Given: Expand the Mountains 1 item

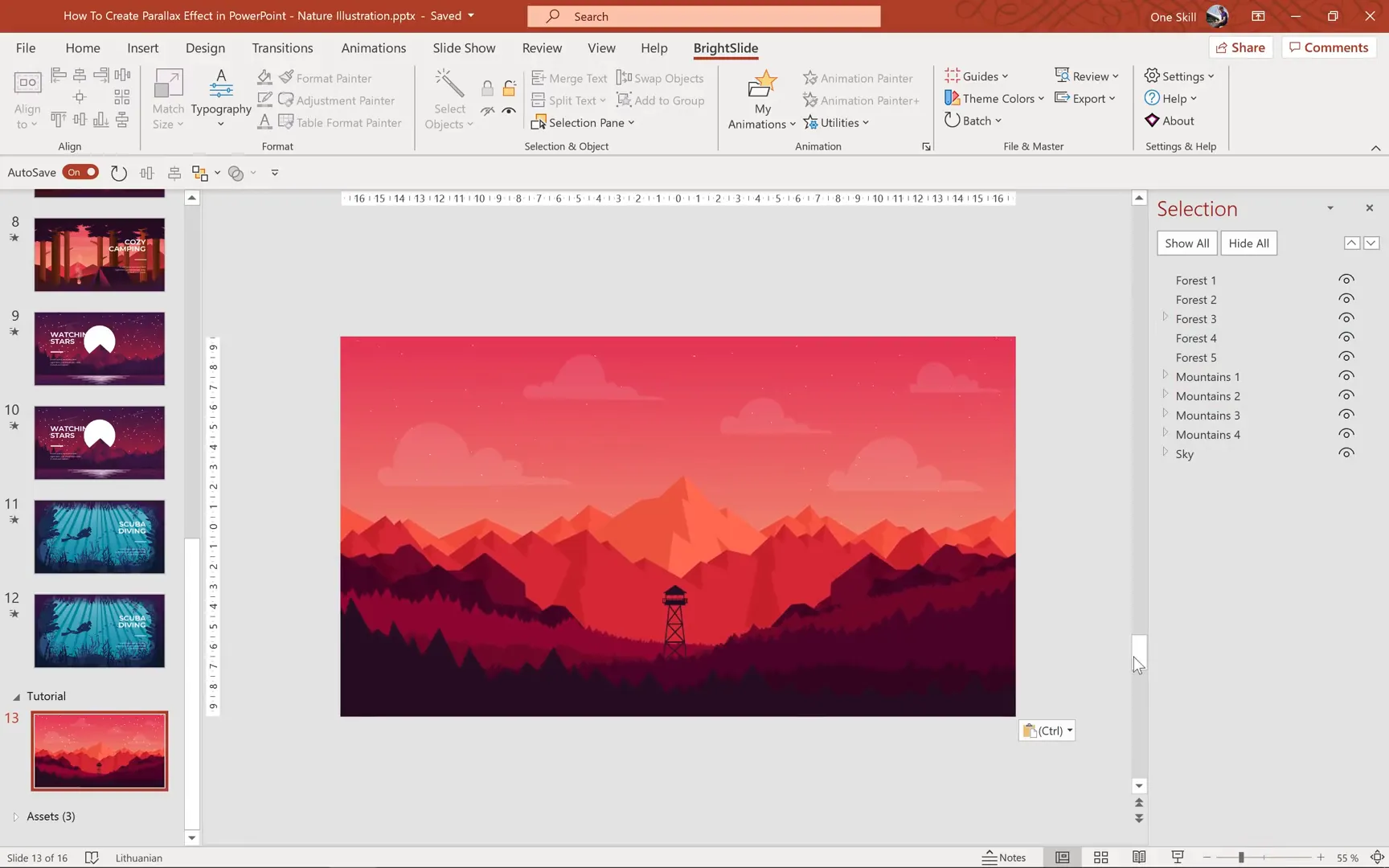Looking at the screenshot, I should [x=1166, y=375].
